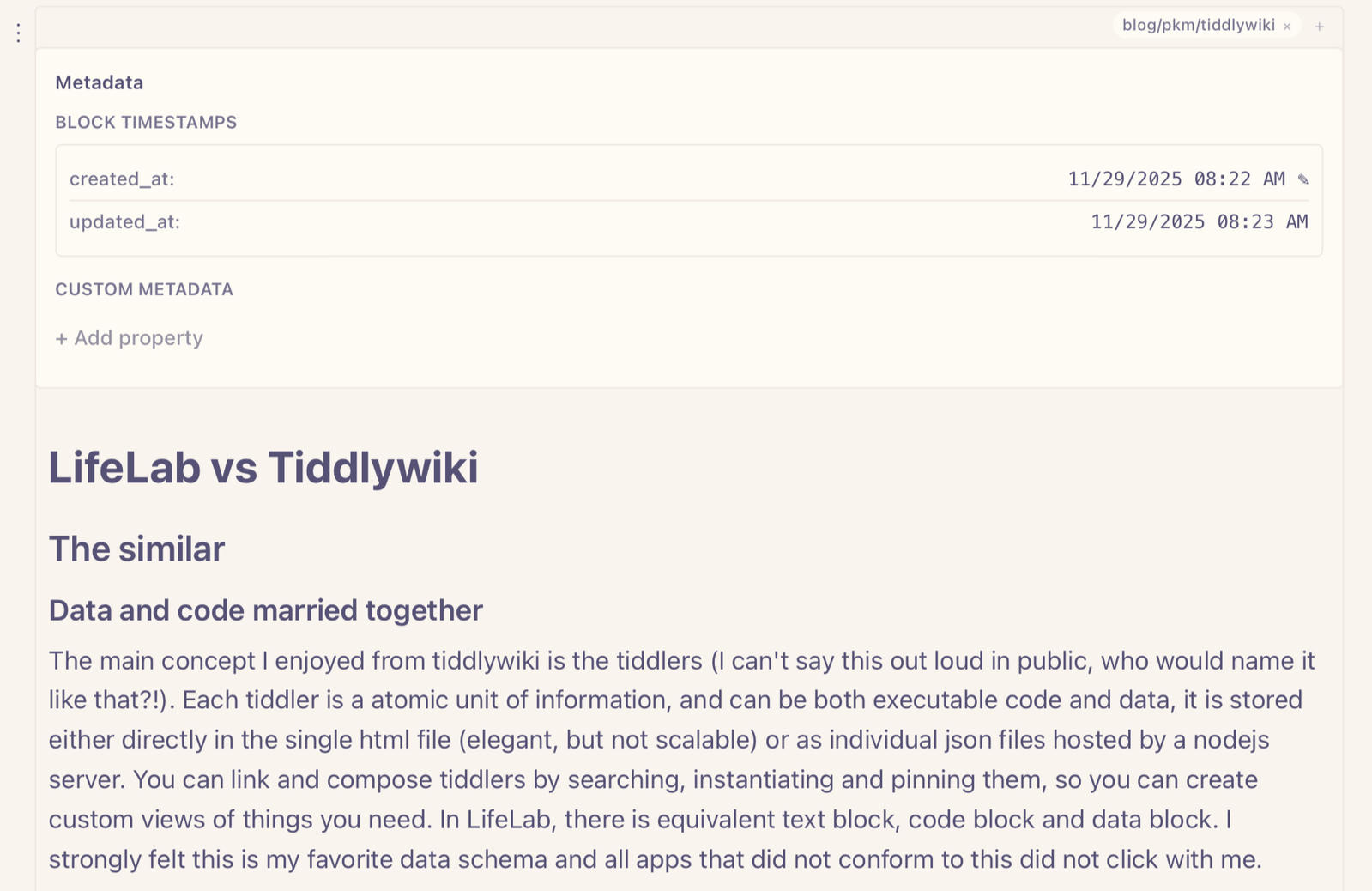
Task: Remove the blog/pkm/tiddlywiki tag
Action: pyautogui.click(x=1287, y=27)
